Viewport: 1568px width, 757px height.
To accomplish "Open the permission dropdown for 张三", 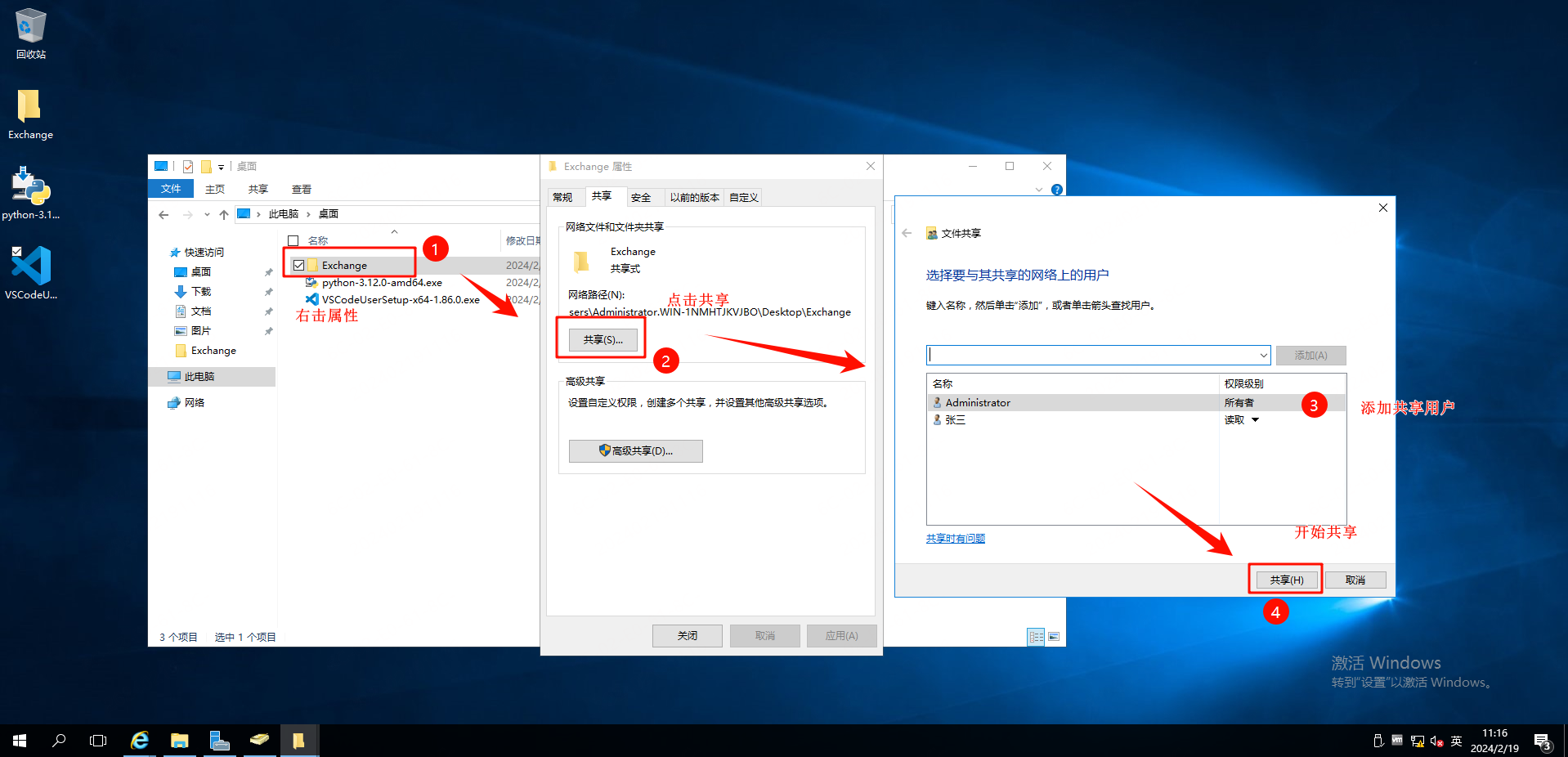I will coord(1255,420).
